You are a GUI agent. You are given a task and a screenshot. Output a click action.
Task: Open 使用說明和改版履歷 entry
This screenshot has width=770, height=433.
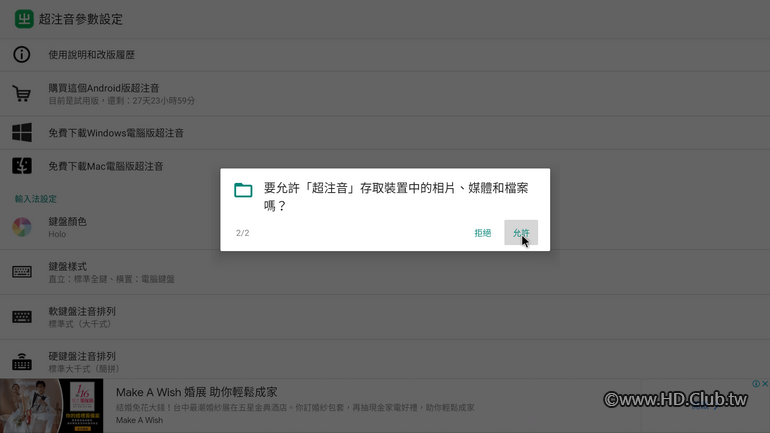point(385,55)
